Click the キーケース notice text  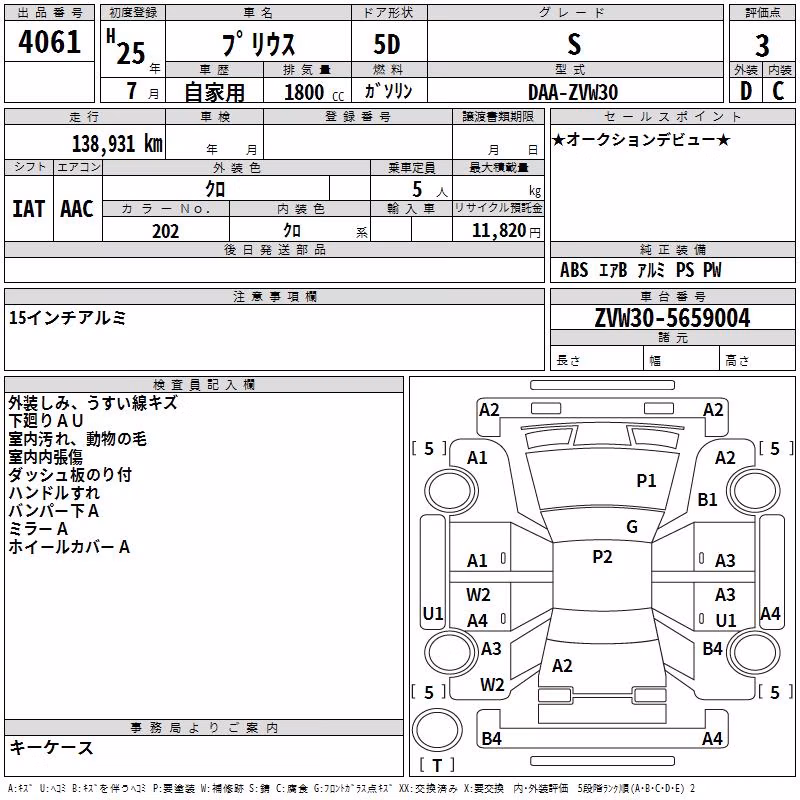tap(51, 747)
